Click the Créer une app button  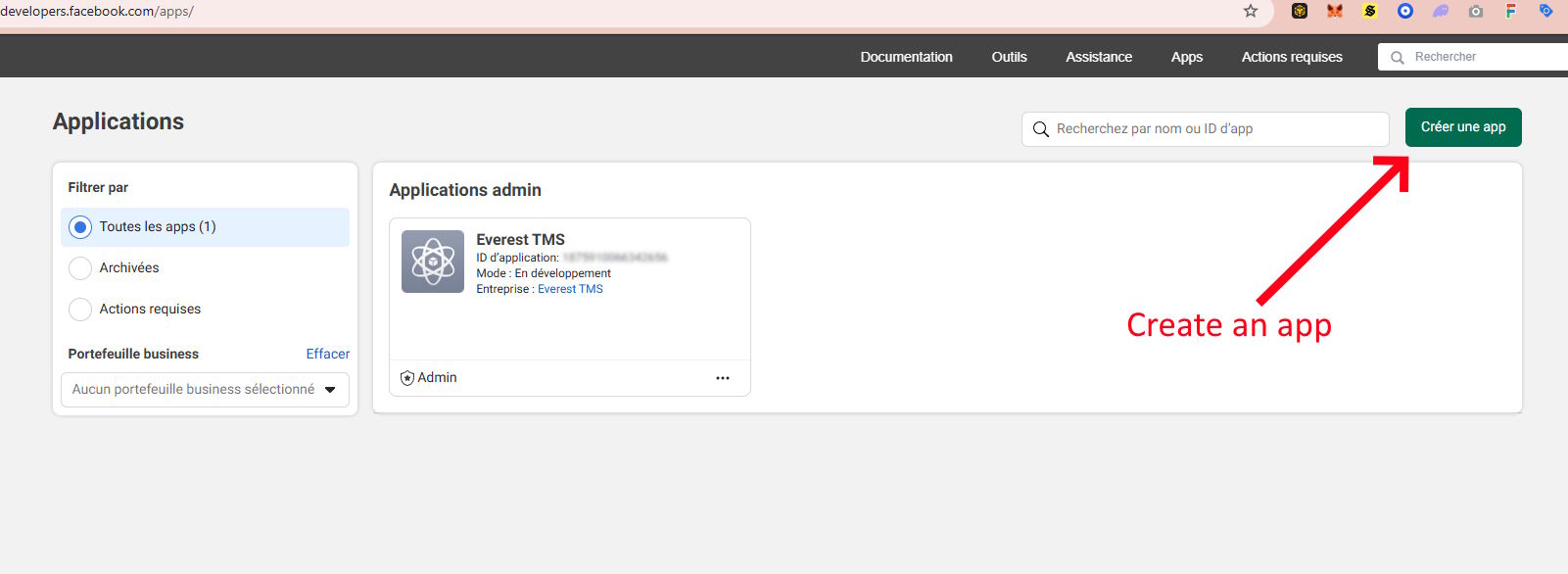click(1463, 127)
